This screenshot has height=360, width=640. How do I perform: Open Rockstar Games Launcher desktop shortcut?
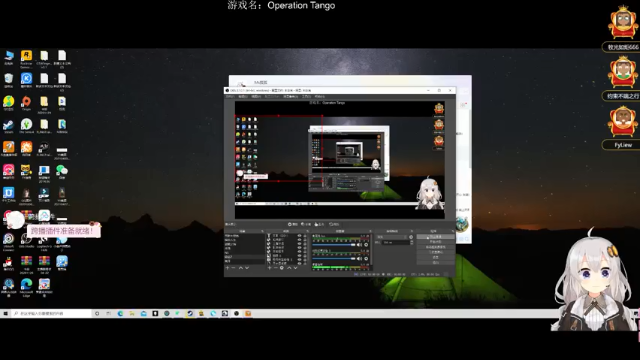(x=27, y=58)
